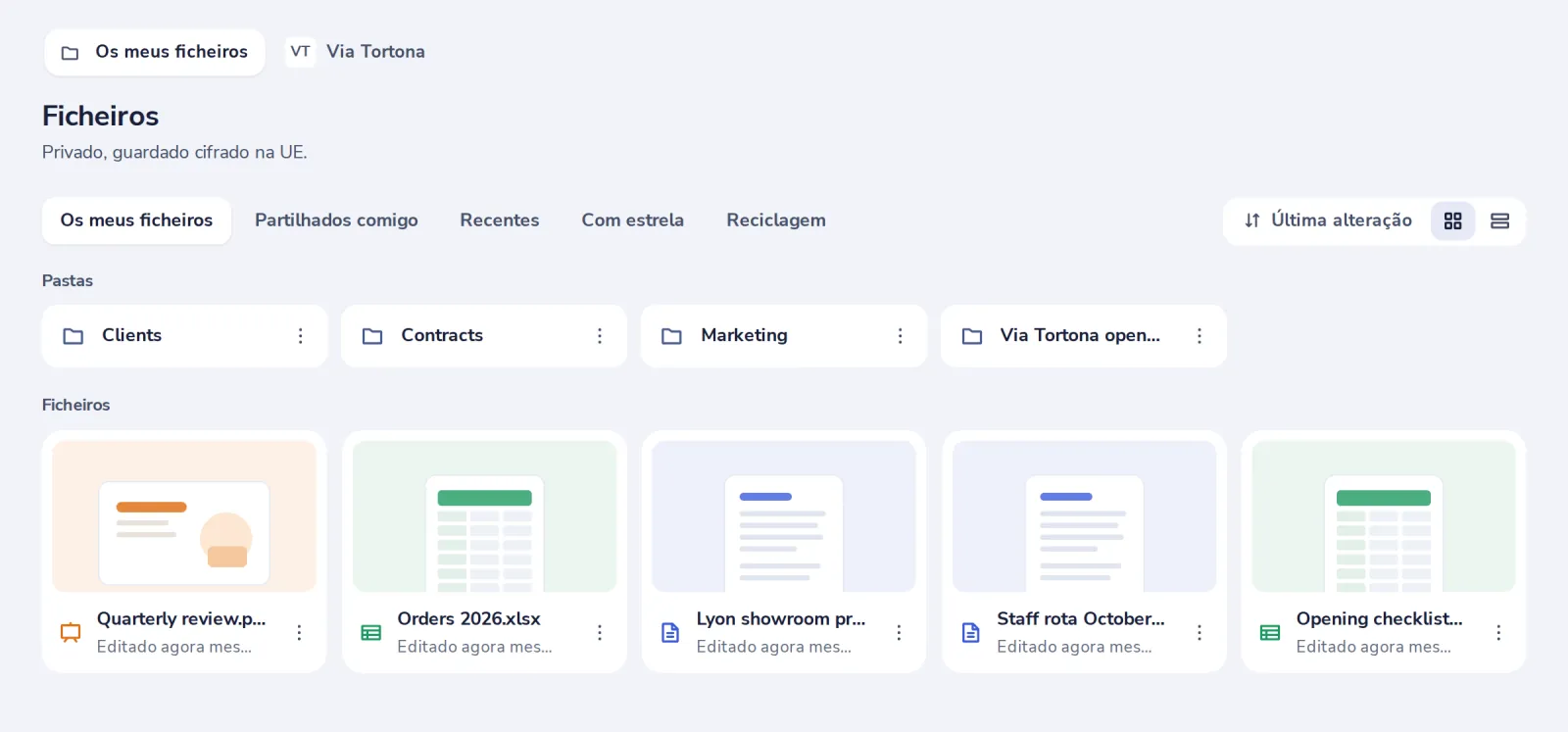The image size is (1568, 732).
Task: Switch to the Via Tortona workspace
Action: [357, 52]
